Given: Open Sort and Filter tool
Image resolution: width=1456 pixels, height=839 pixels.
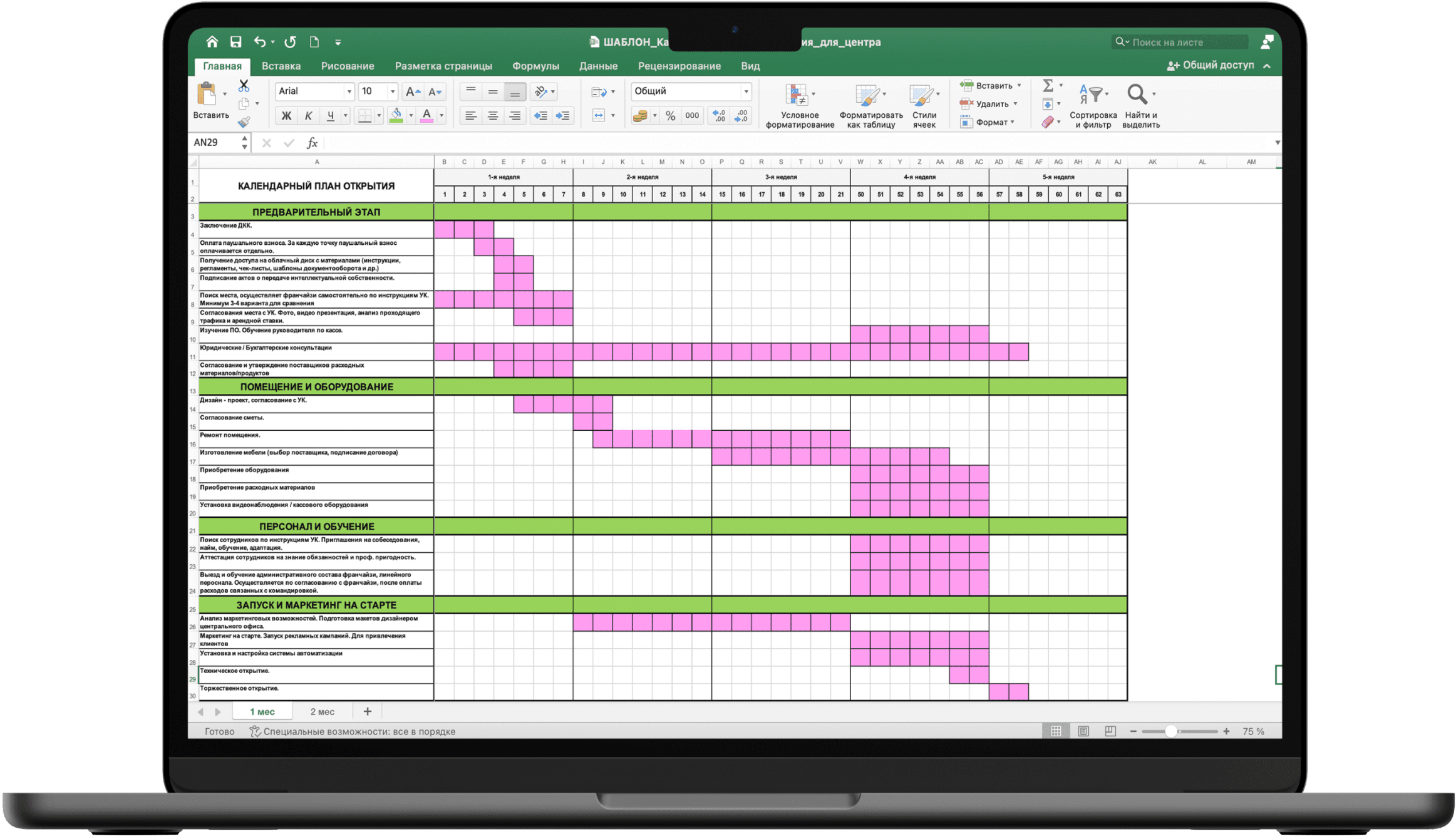Looking at the screenshot, I should coord(1092,95).
